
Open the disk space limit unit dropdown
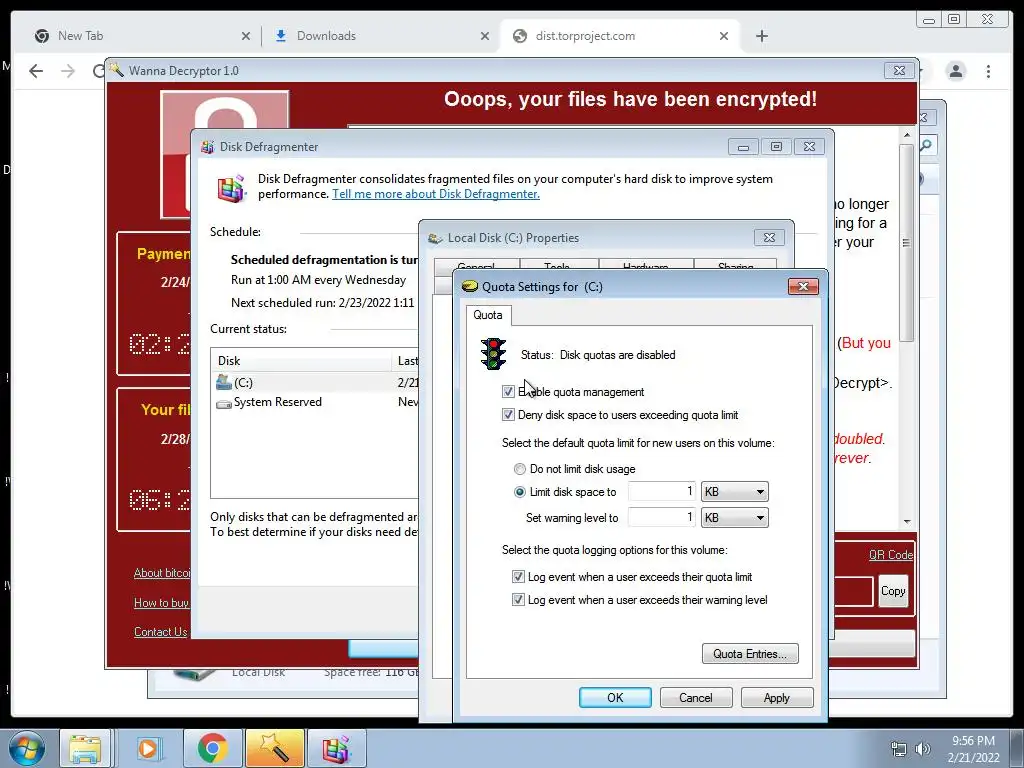735,492
